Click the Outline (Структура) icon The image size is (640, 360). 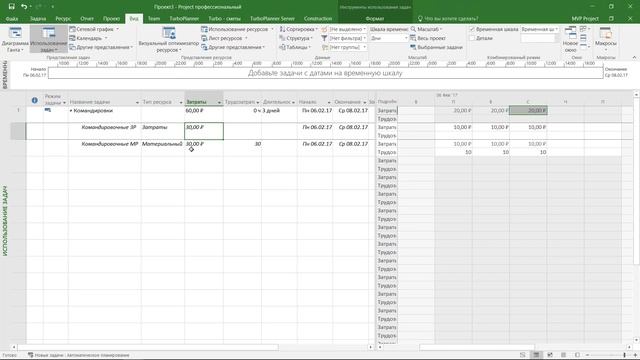tap(282, 38)
